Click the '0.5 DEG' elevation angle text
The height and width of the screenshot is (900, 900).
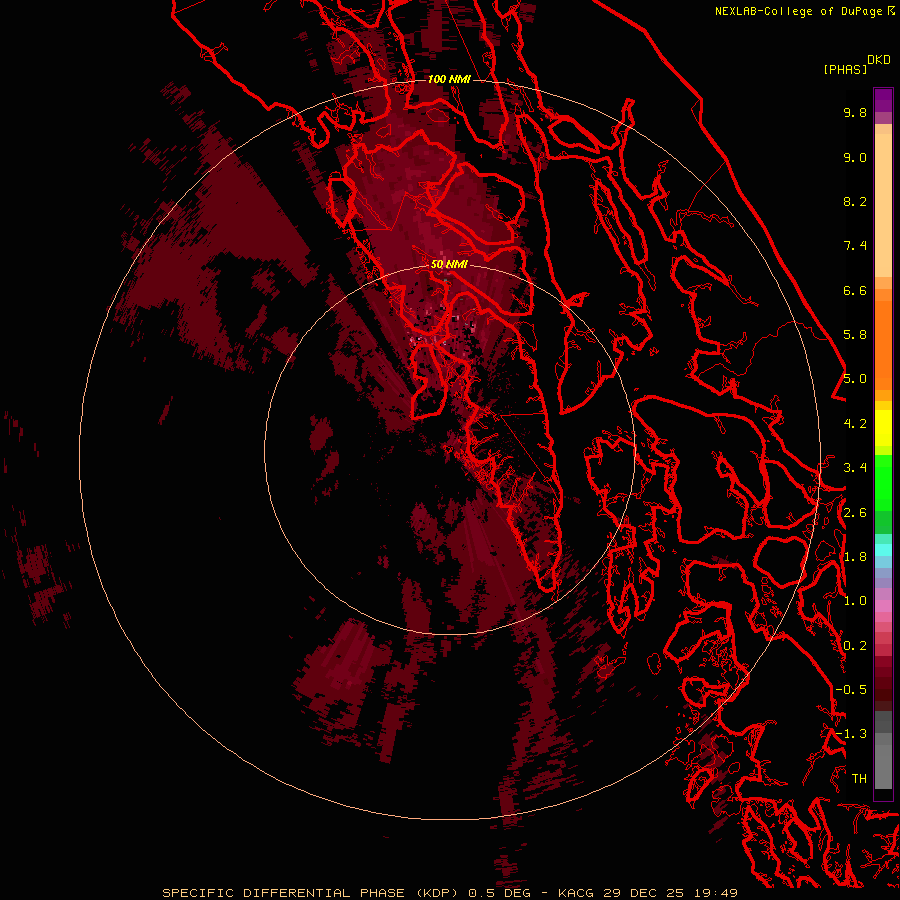pyautogui.click(x=499, y=893)
